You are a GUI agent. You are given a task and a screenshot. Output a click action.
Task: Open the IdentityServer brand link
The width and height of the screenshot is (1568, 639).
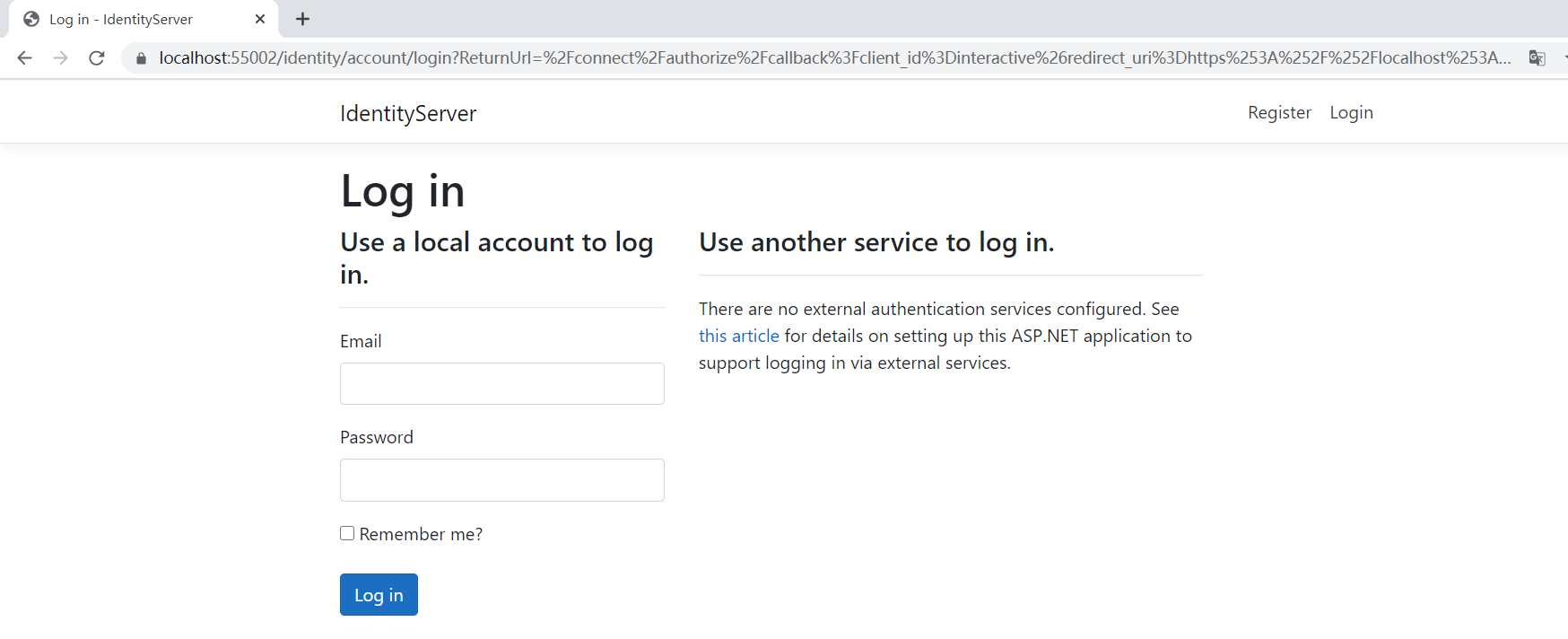click(408, 113)
